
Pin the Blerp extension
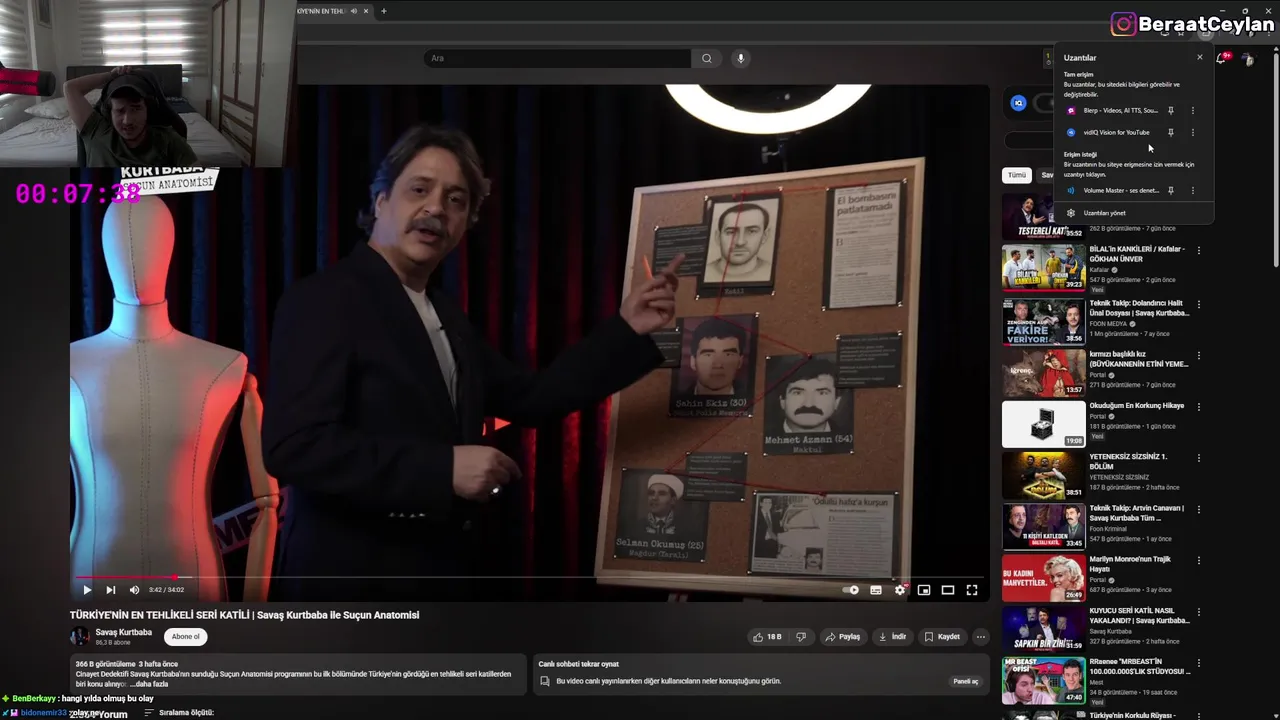pos(1171,111)
